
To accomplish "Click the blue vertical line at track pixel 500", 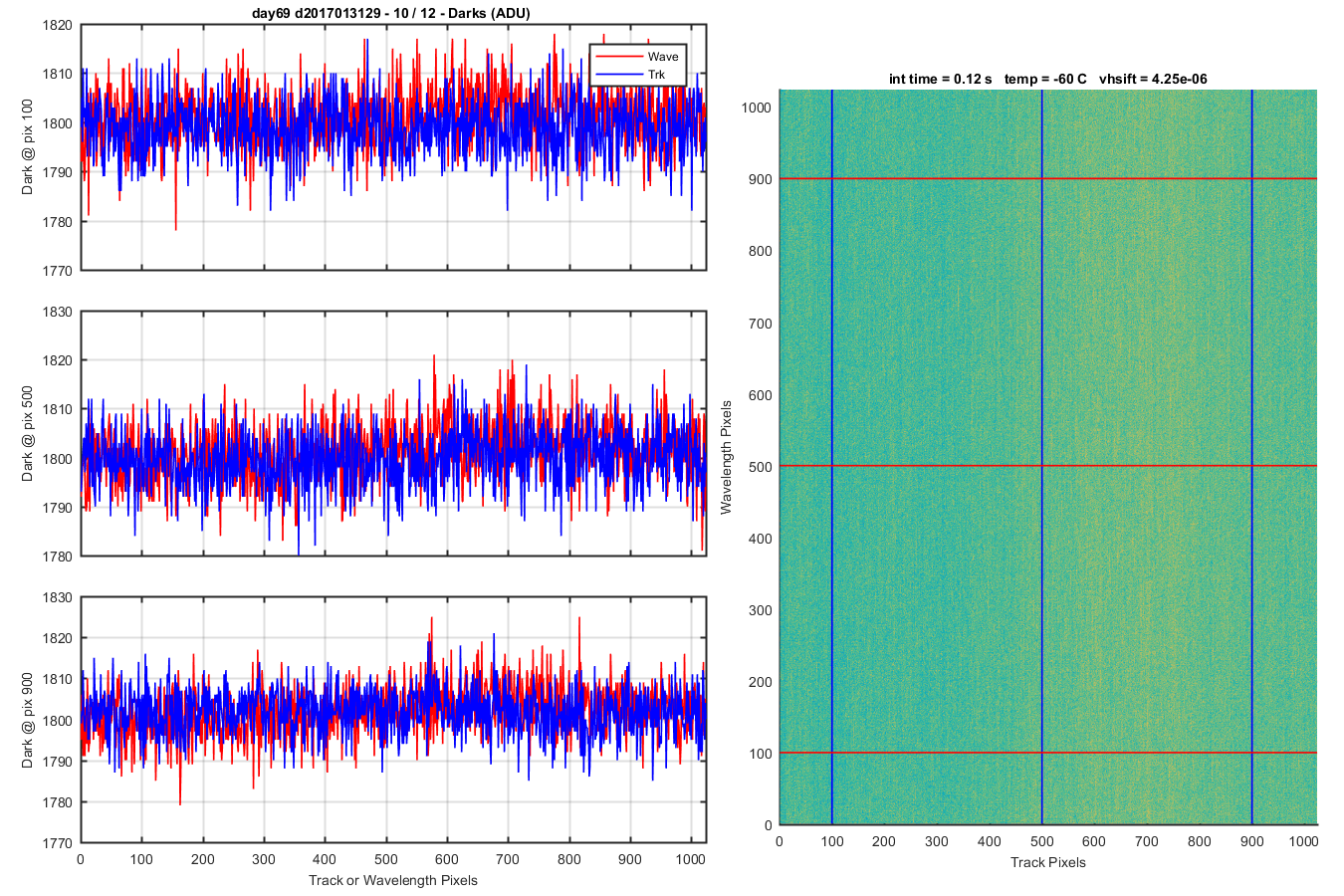I will click(1041, 457).
